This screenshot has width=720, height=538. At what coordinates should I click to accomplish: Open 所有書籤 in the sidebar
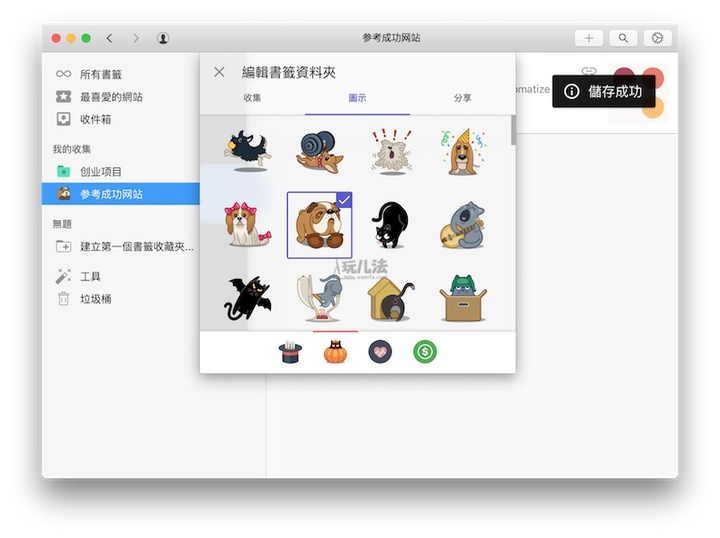[101, 74]
